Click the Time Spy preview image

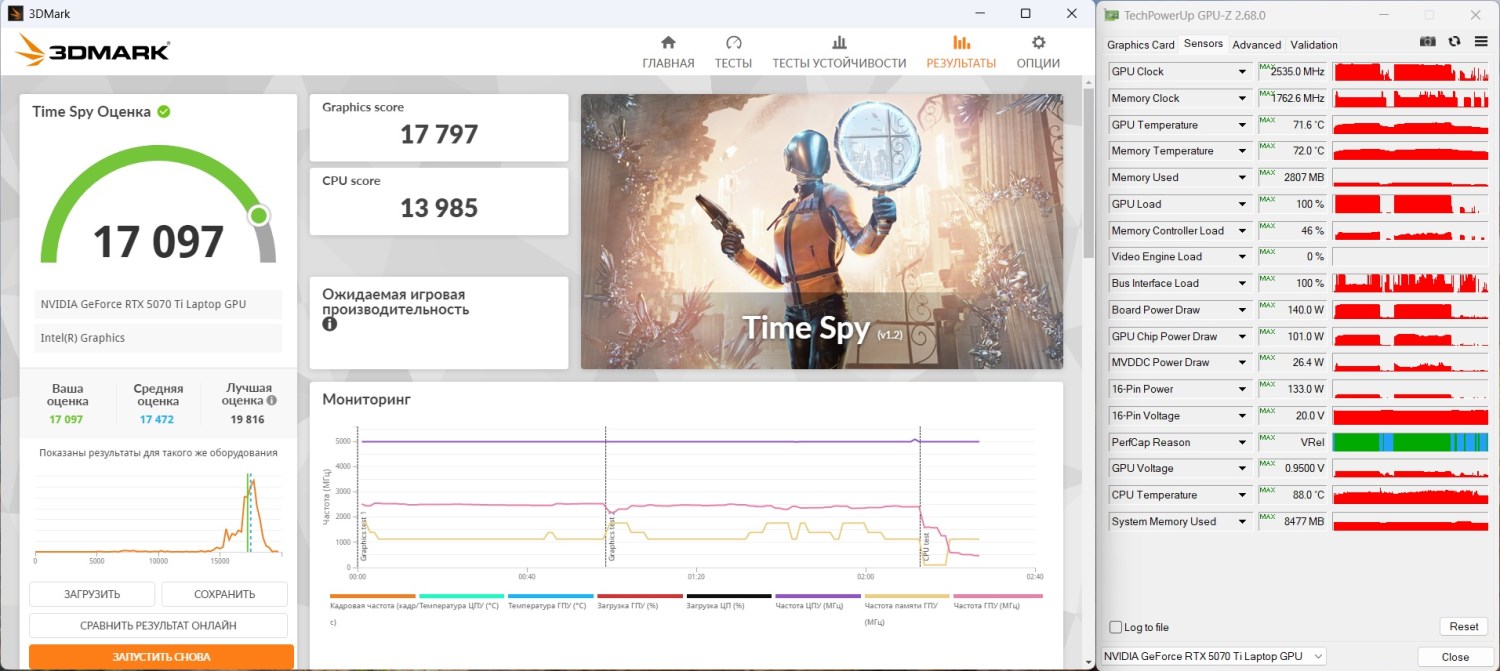(821, 231)
